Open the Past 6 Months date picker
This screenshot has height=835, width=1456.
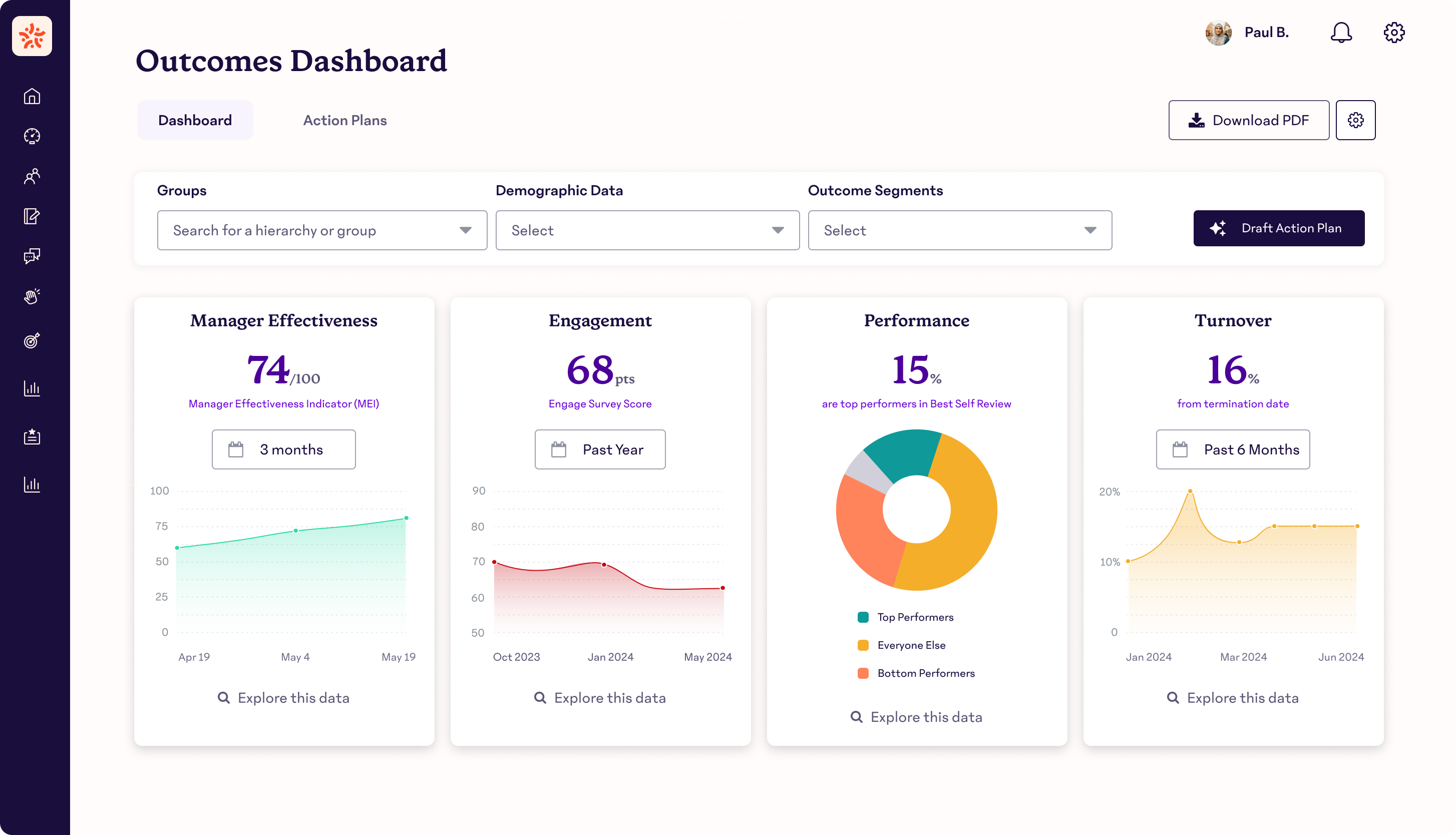[1232, 450]
